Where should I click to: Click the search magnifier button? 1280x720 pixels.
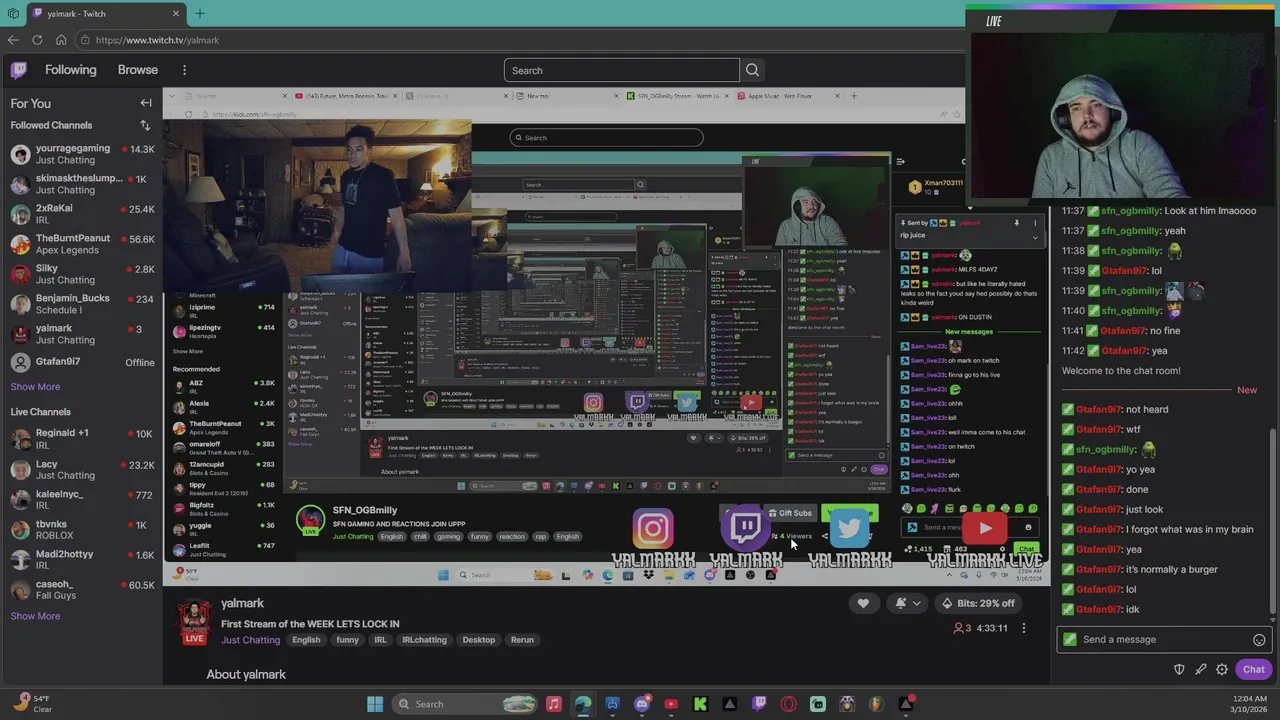[x=752, y=70]
